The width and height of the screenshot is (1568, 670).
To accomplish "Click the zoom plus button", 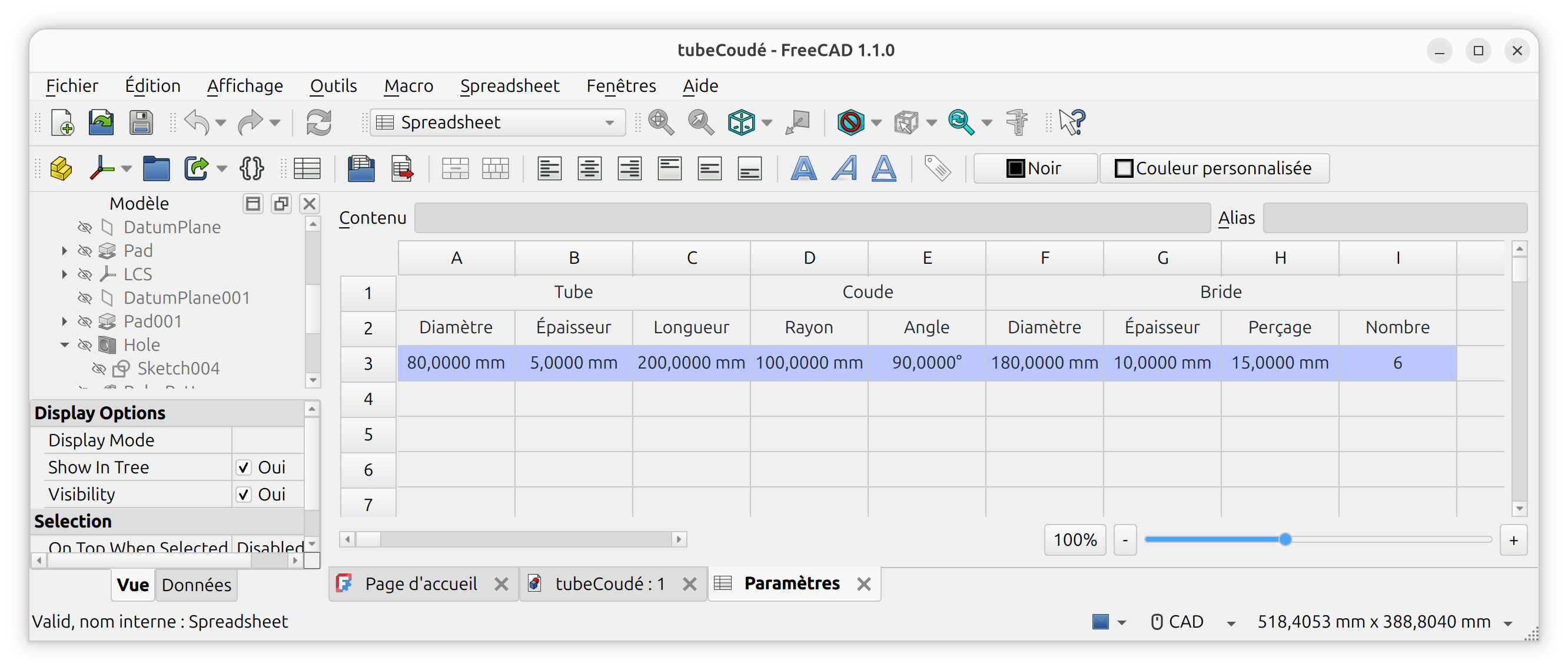I will tap(1513, 540).
